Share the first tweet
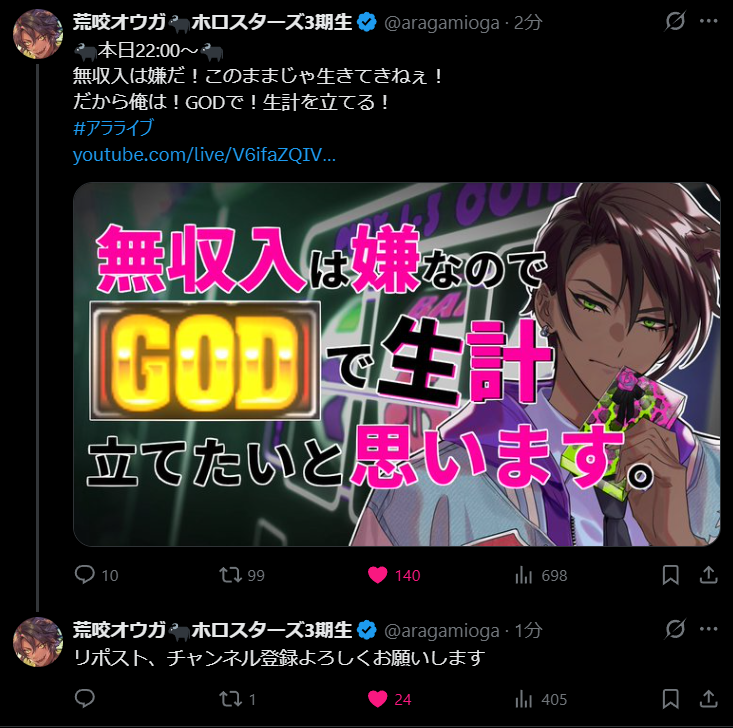 pyautogui.click(x=708, y=575)
